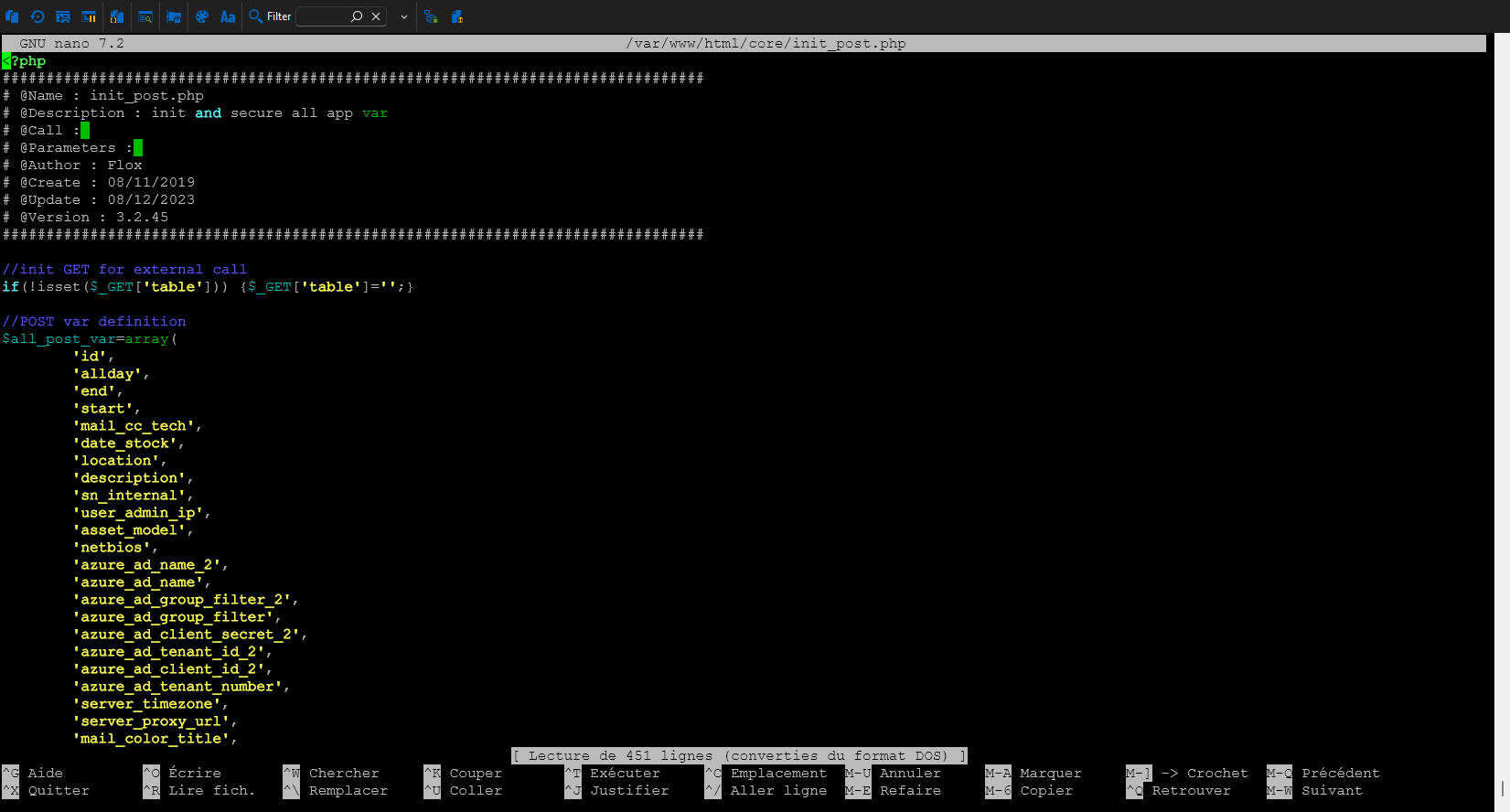Click inside the Filter text field
The image size is (1510, 812).
click(x=322, y=16)
